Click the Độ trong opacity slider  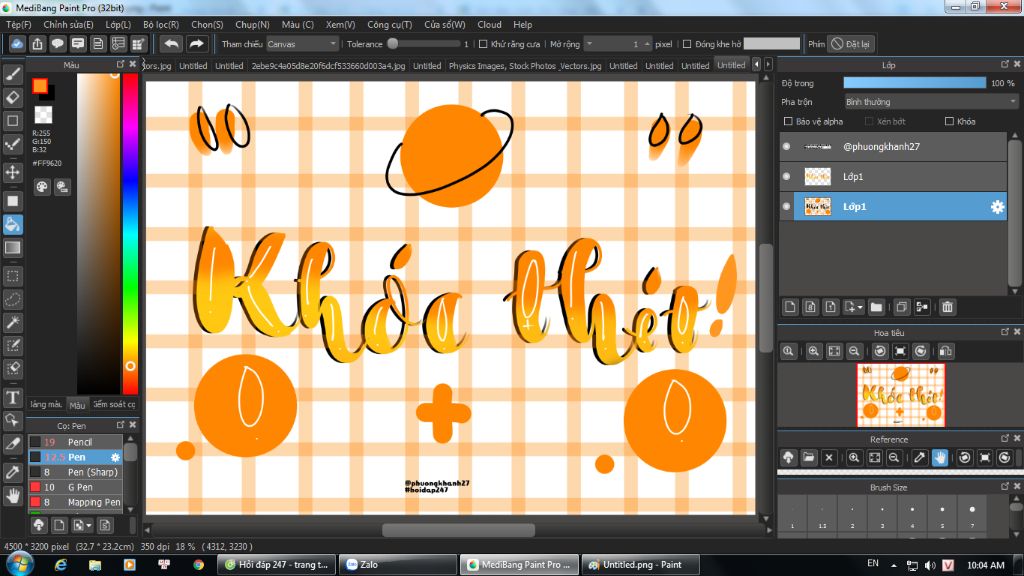click(x=914, y=83)
